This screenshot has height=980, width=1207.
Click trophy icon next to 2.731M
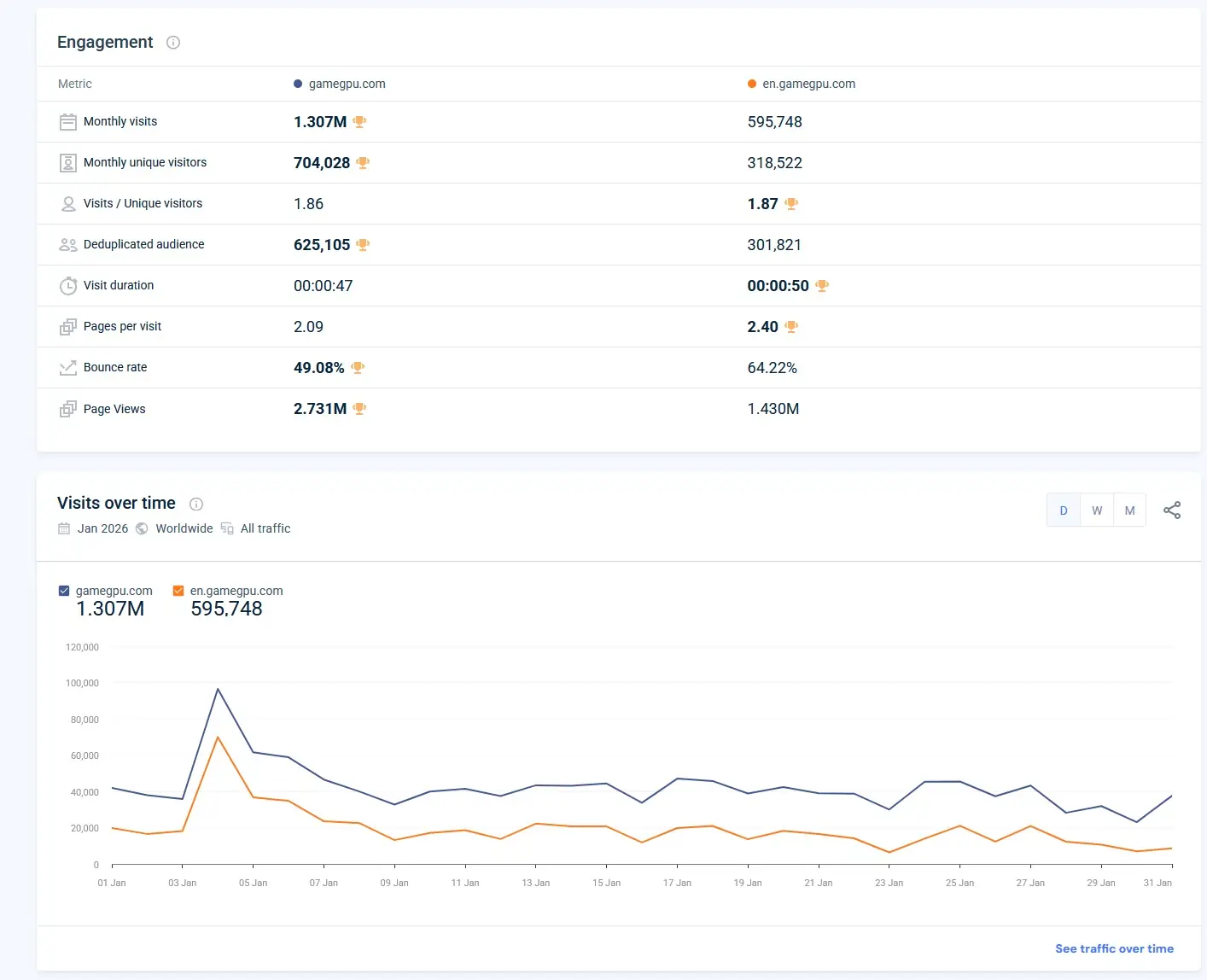coord(360,409)
